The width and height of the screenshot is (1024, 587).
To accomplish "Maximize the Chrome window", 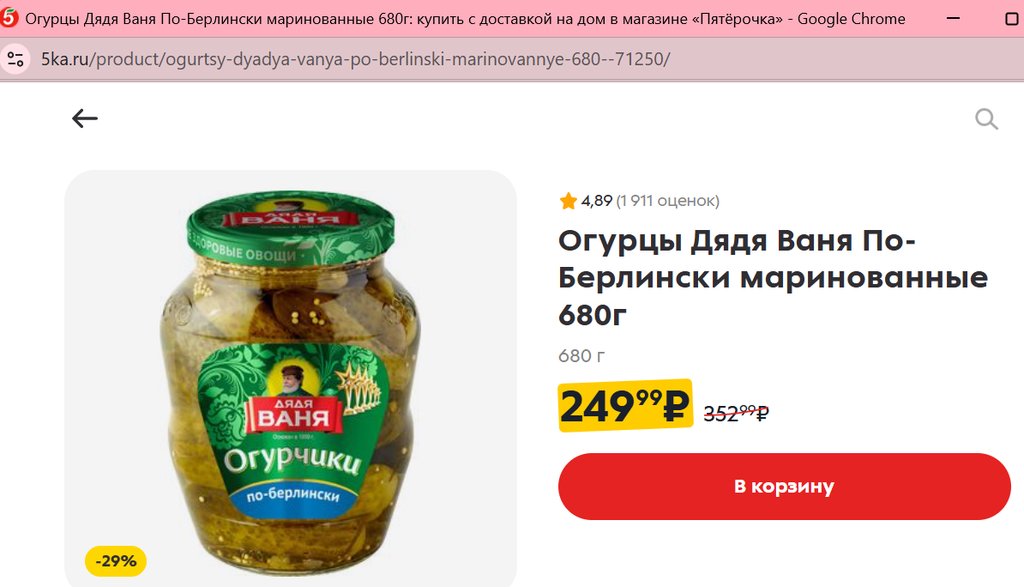I will pos(1012,18).
